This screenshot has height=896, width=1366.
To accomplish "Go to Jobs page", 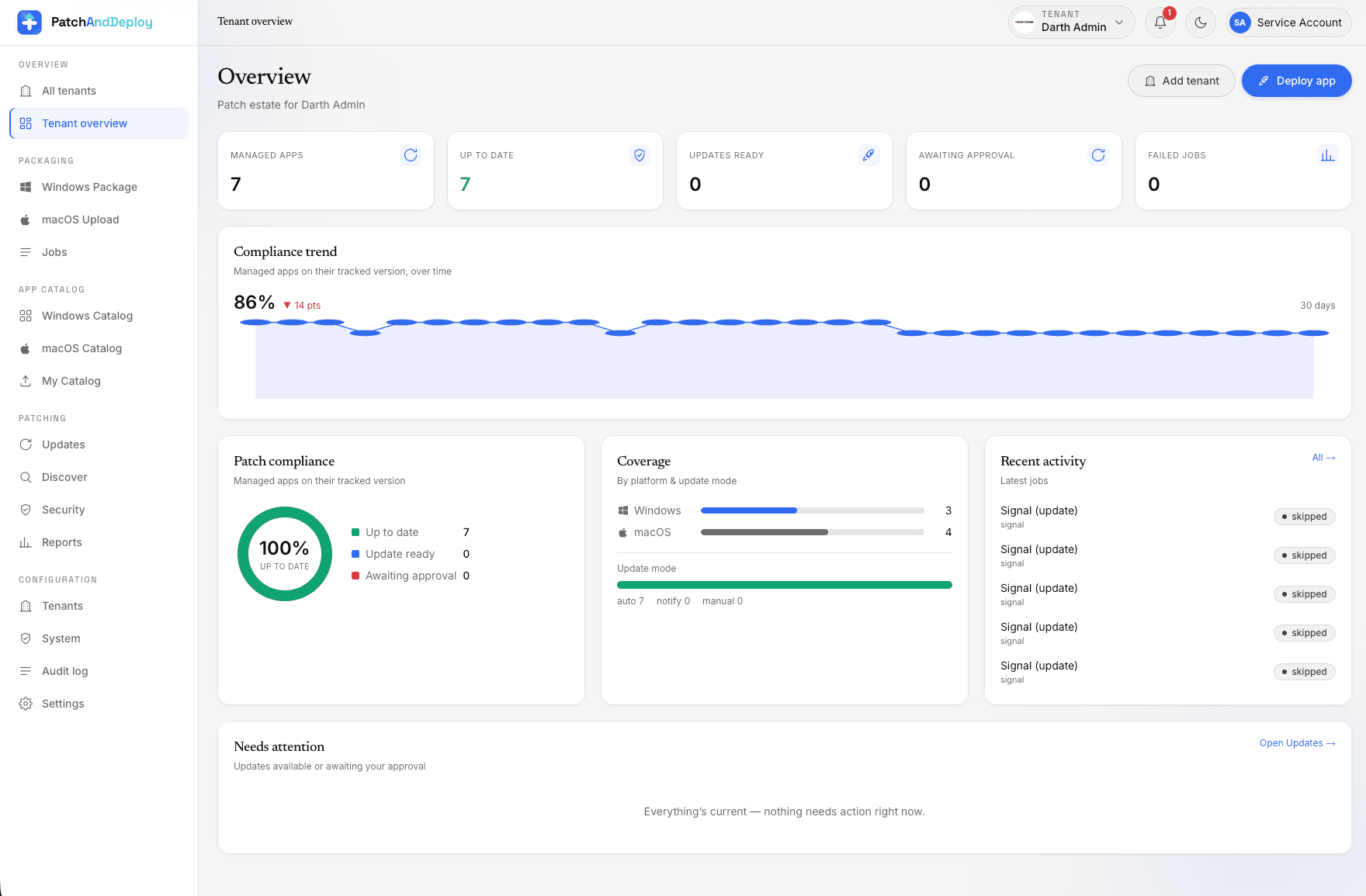I will click(x=99, y=252).
